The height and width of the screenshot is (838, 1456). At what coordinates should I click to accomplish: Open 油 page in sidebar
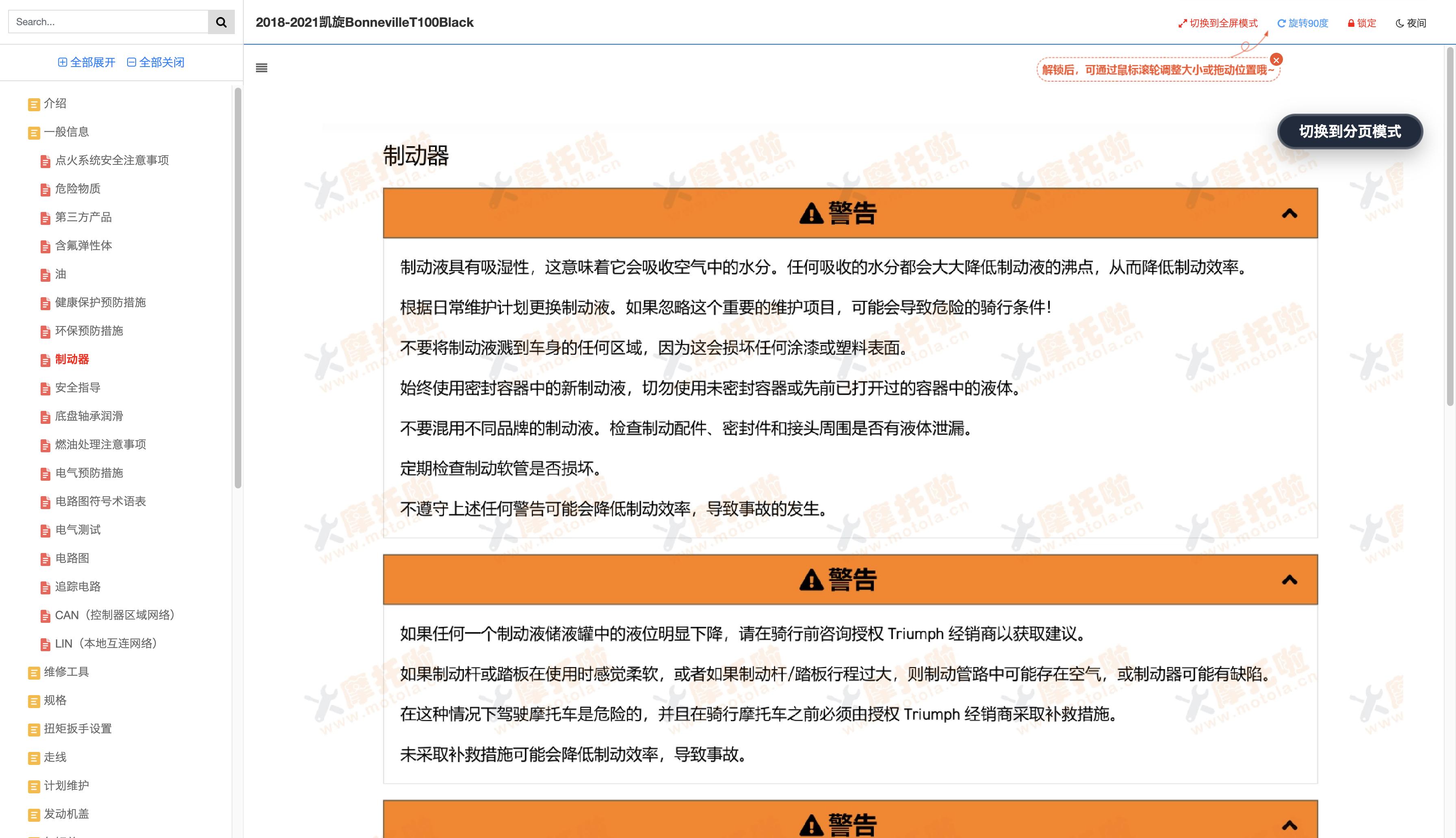coord(61,274)
